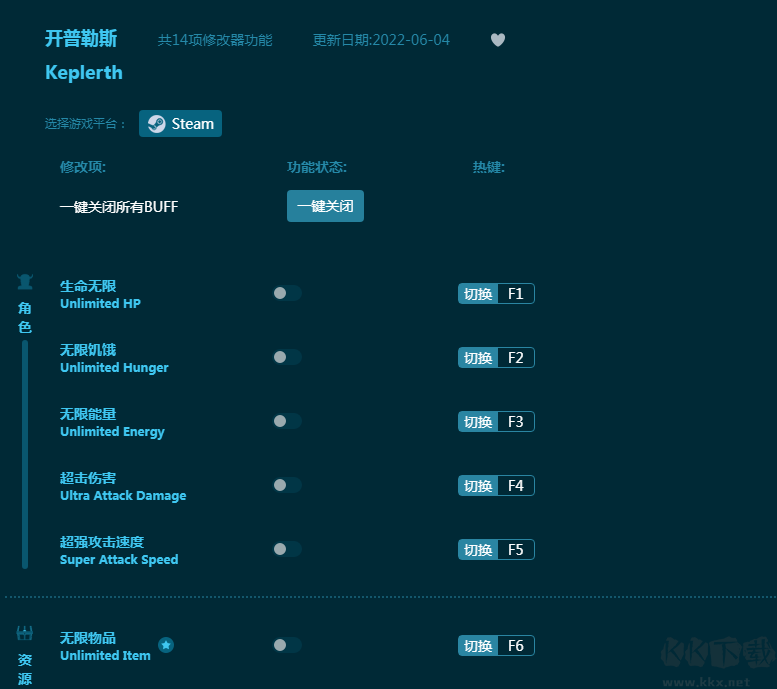Enable Super Attack Speed switch

click(287, 549)
